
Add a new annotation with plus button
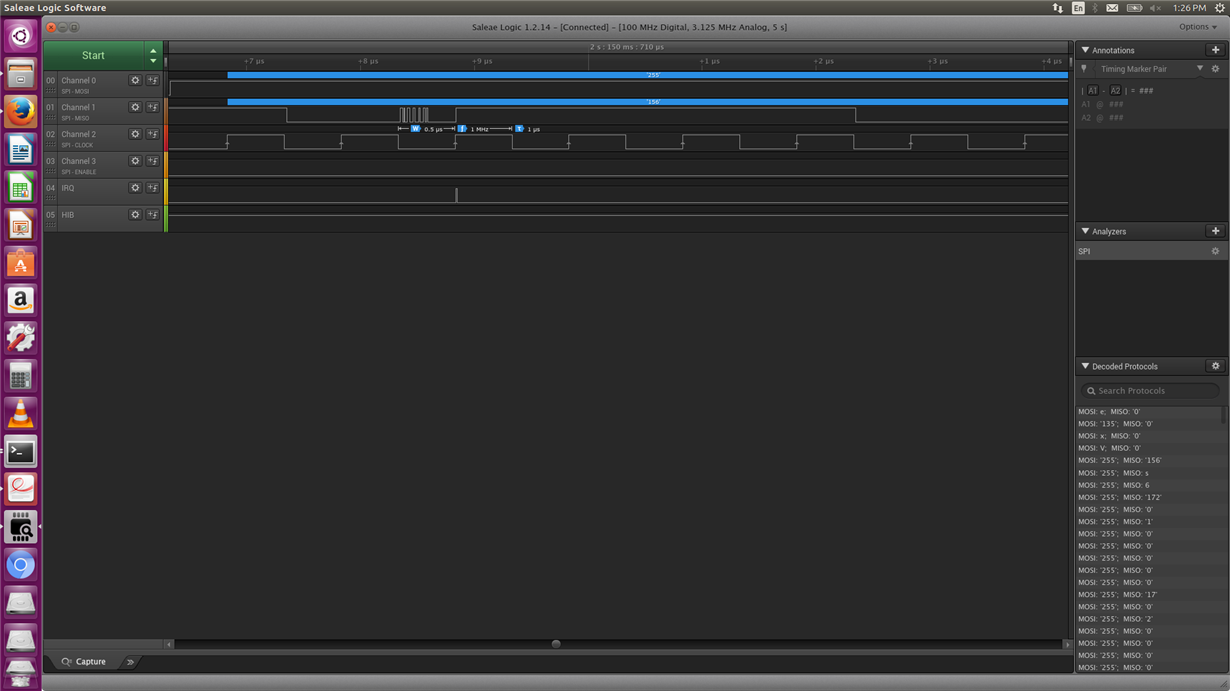point(1215,50)
